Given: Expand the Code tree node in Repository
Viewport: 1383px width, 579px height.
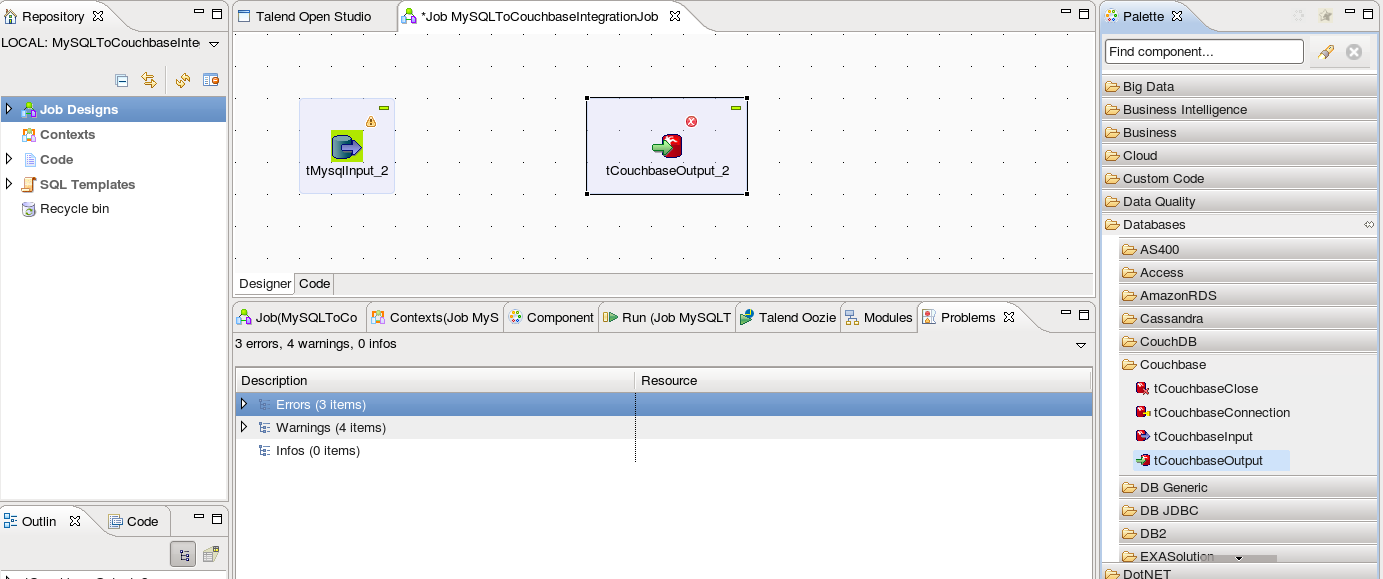Looking at the screenshot, I should (9, 159).
